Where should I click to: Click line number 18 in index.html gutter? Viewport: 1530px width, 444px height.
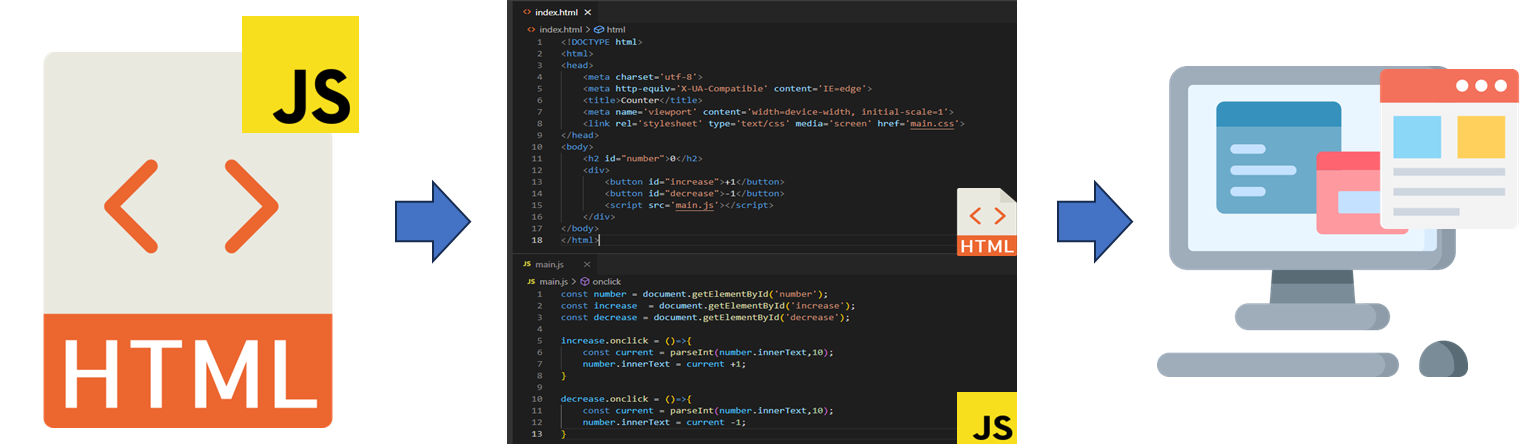click(x=538, y=239)
